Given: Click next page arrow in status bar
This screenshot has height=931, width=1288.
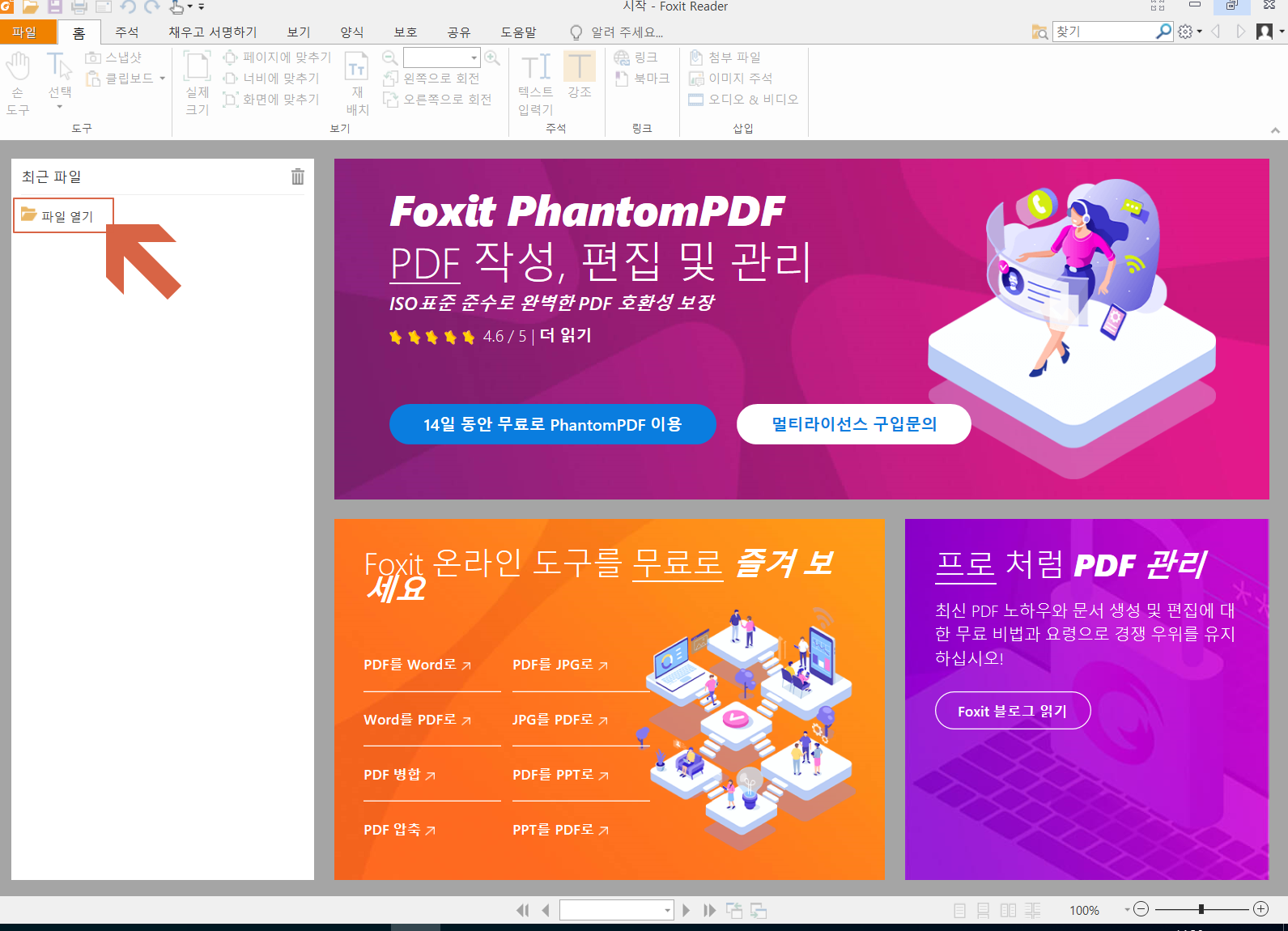Looking at the screenshot, I should [687, 910].
